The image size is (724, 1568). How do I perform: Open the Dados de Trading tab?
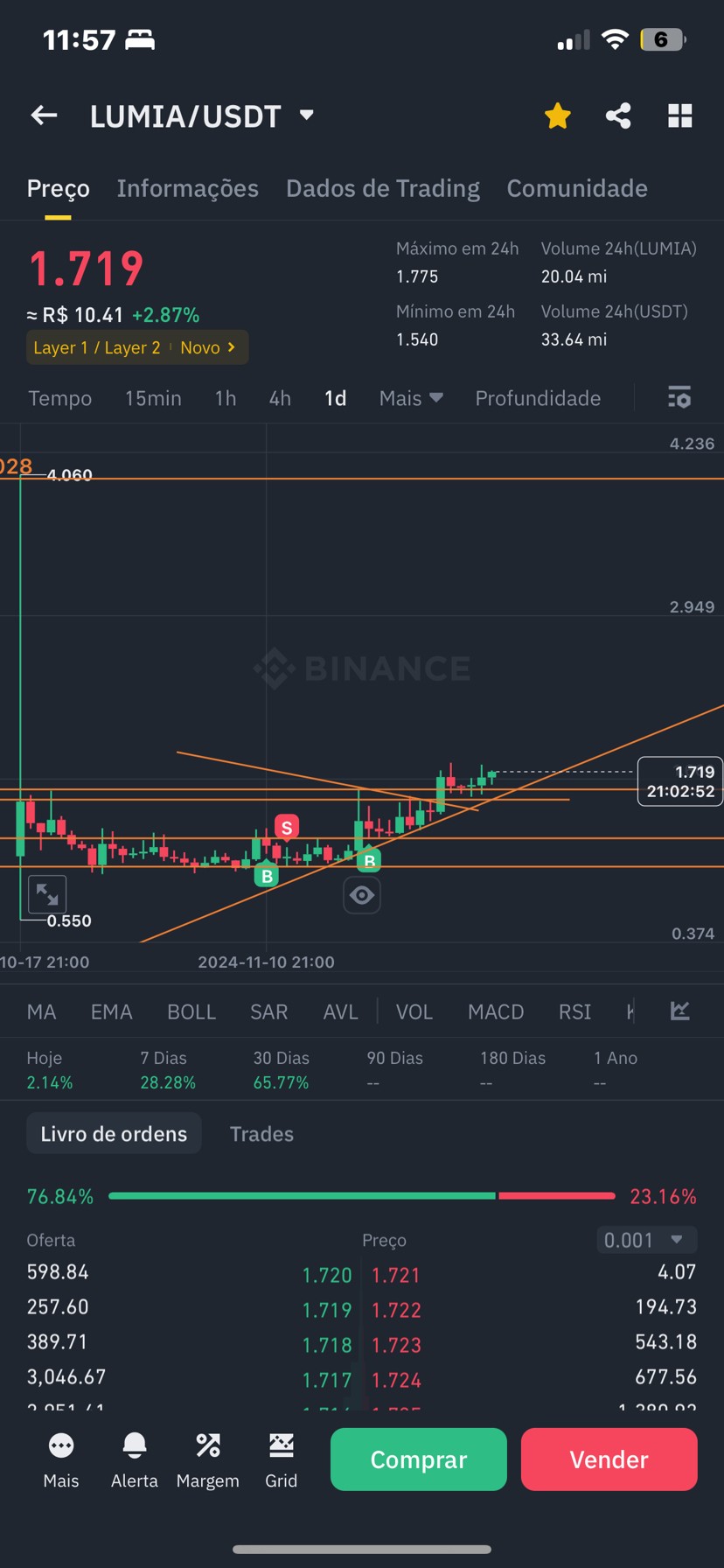click(383, 188)
